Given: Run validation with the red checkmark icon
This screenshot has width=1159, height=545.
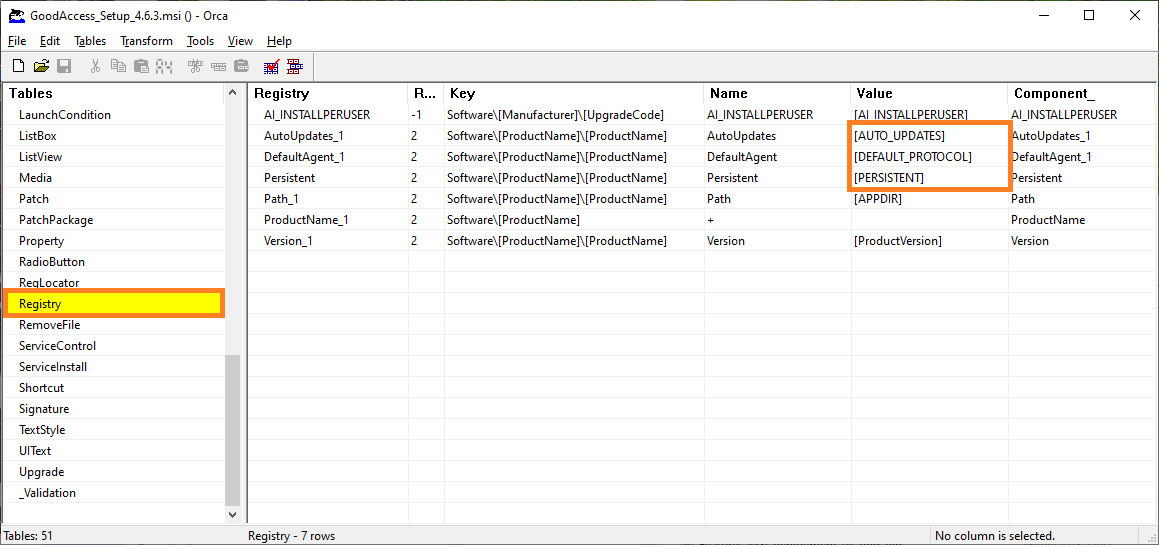Looking at the screenshot, I should tap(271, 67).
